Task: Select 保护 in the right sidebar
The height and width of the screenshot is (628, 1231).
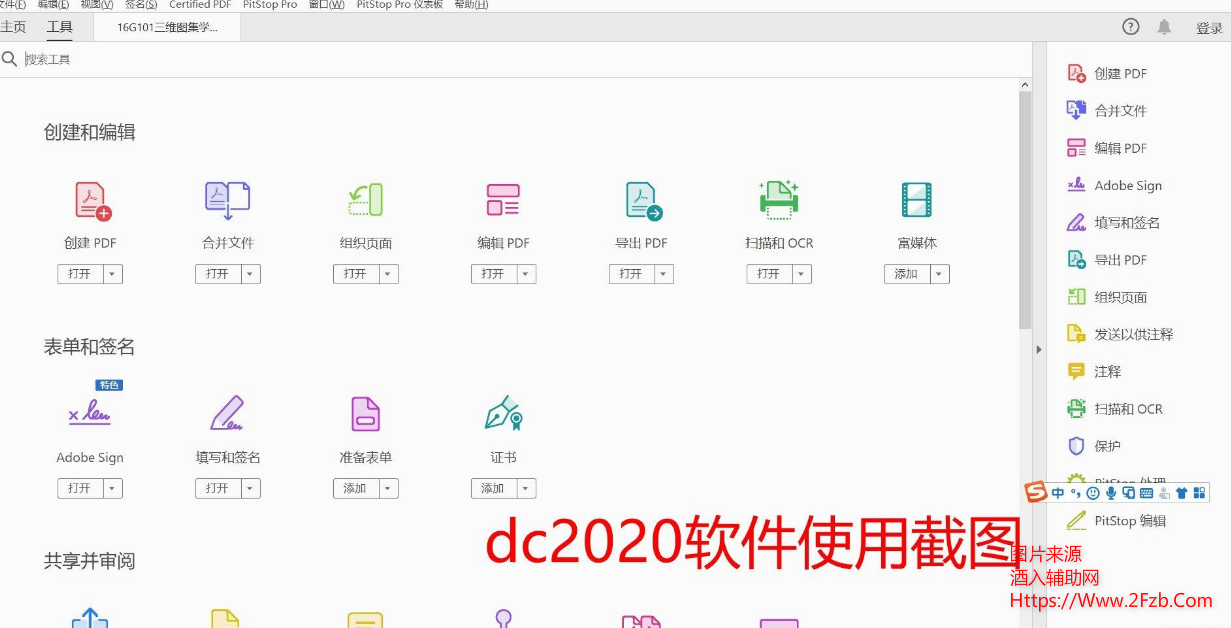Action: pos(1107,446)
